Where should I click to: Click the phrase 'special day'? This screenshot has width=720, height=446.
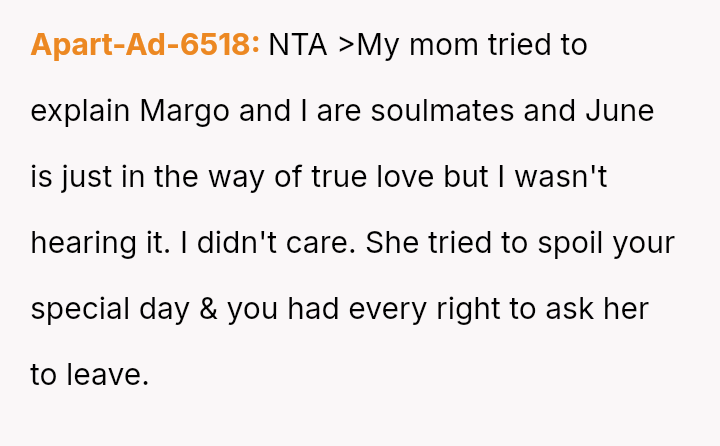coord(110,309)
